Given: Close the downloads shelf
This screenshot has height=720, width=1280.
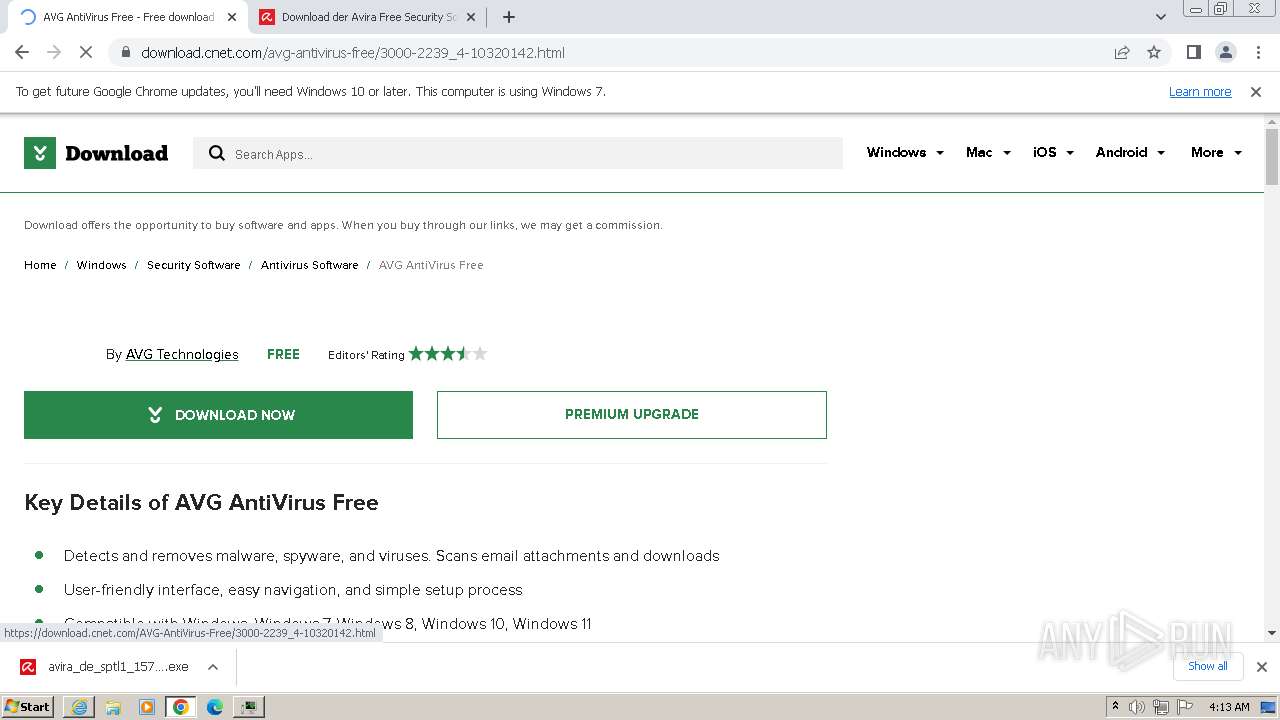Looking at the screenshot, I should [1262, 667].
